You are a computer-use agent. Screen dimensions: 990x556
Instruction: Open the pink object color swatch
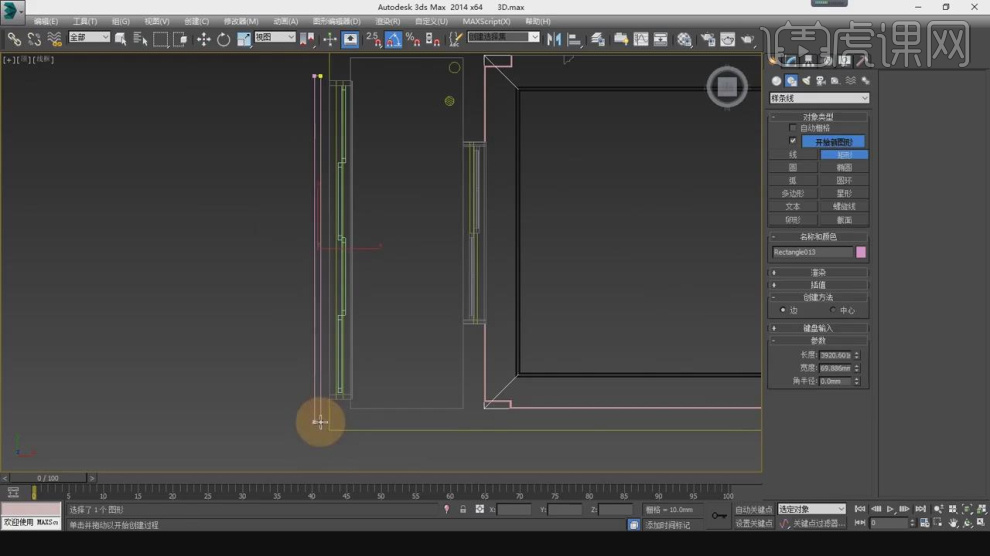(x=861, y=252)
